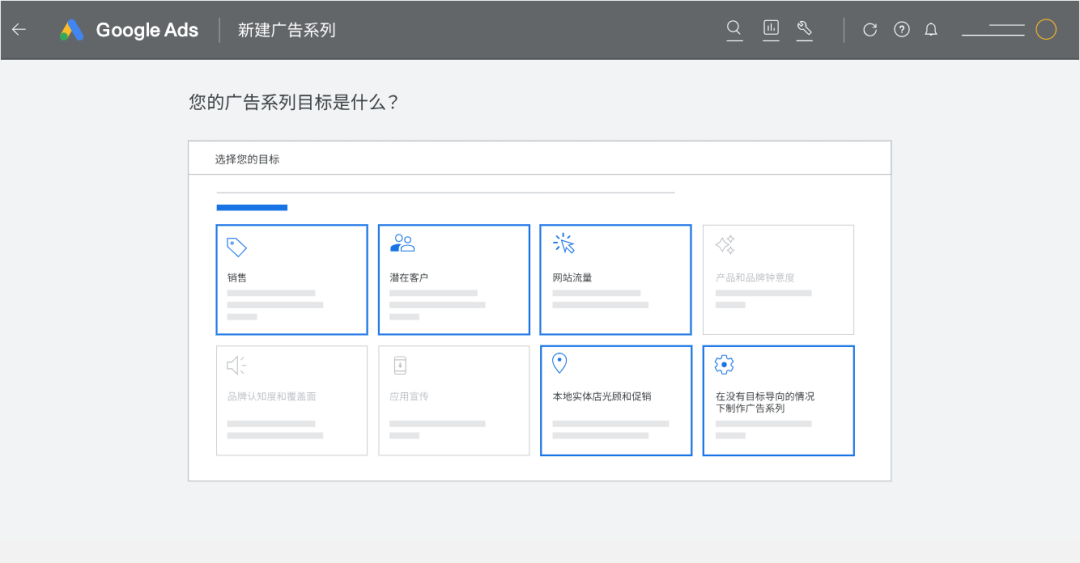Select the 销售 goal card
1080x563 pixels.
click(292, 279)
